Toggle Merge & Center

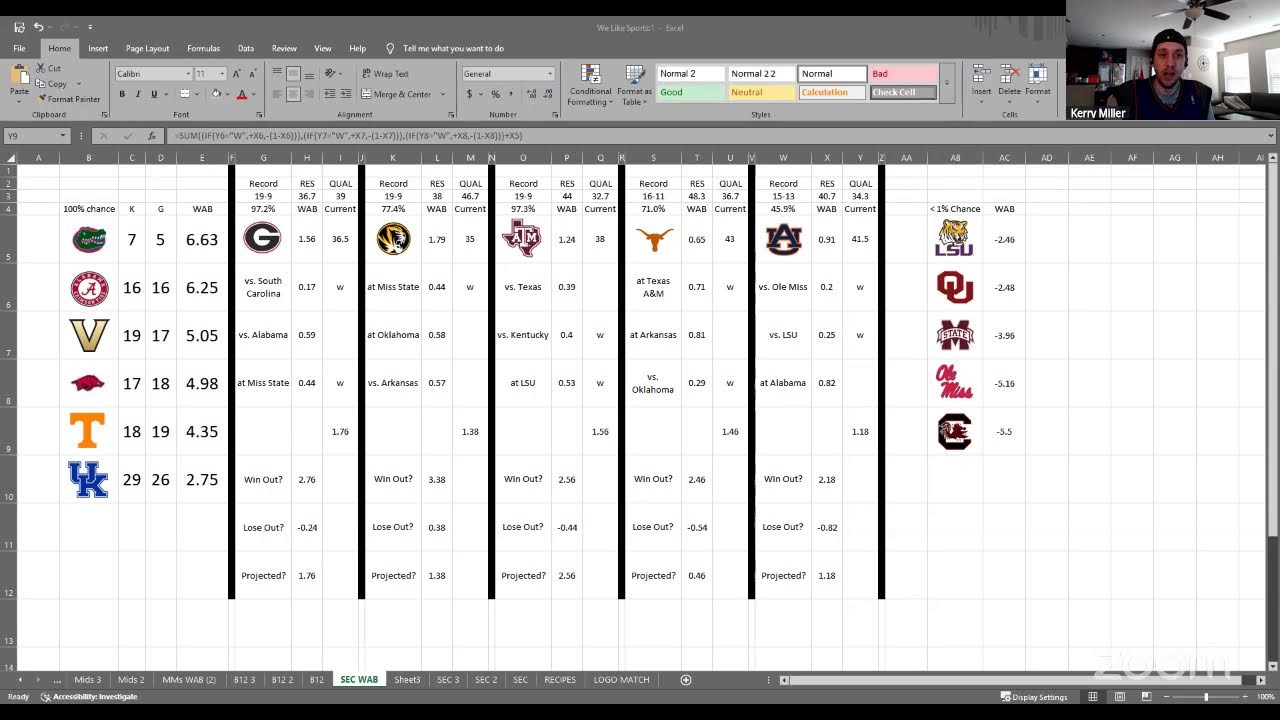396,94
